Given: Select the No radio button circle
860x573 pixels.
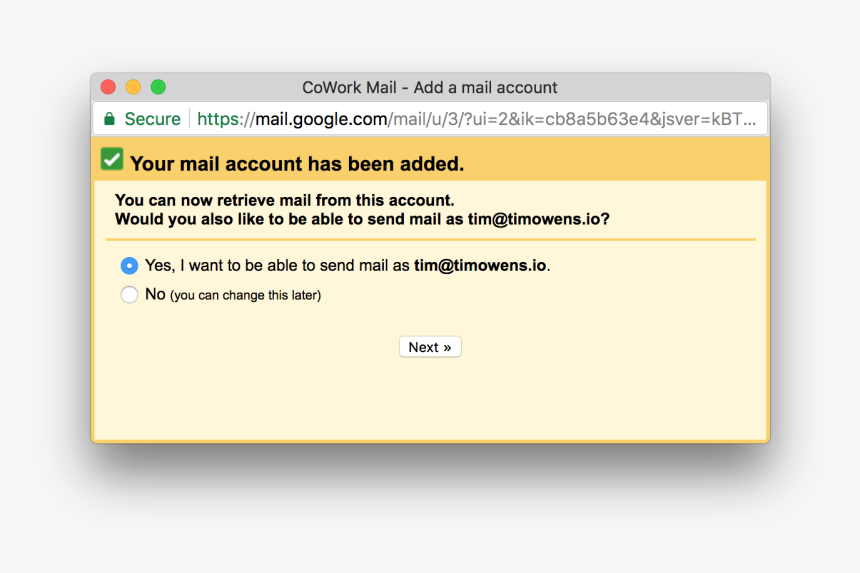Looking at the screenshot, I should coord(129,295).
